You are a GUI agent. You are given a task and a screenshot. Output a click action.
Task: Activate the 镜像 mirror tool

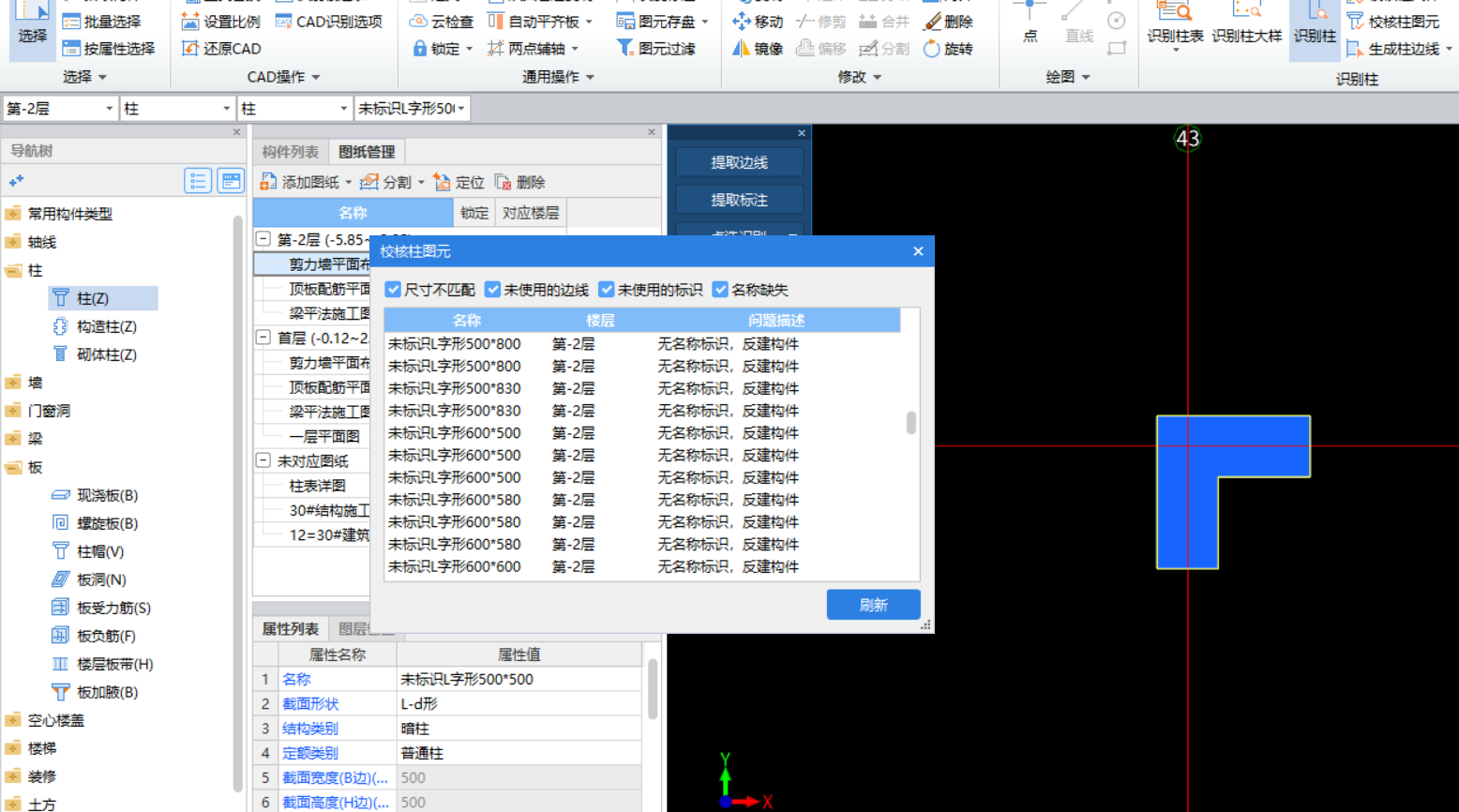(758, 48)
